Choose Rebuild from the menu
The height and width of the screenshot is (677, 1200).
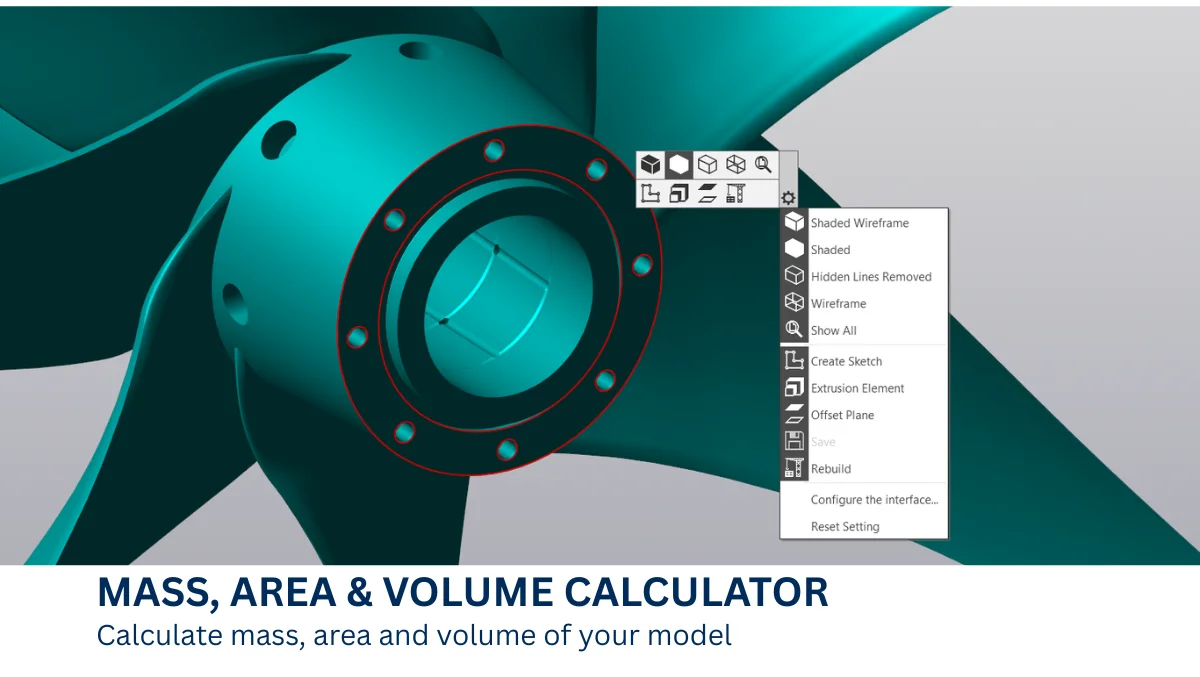click(x=863, y=469)
